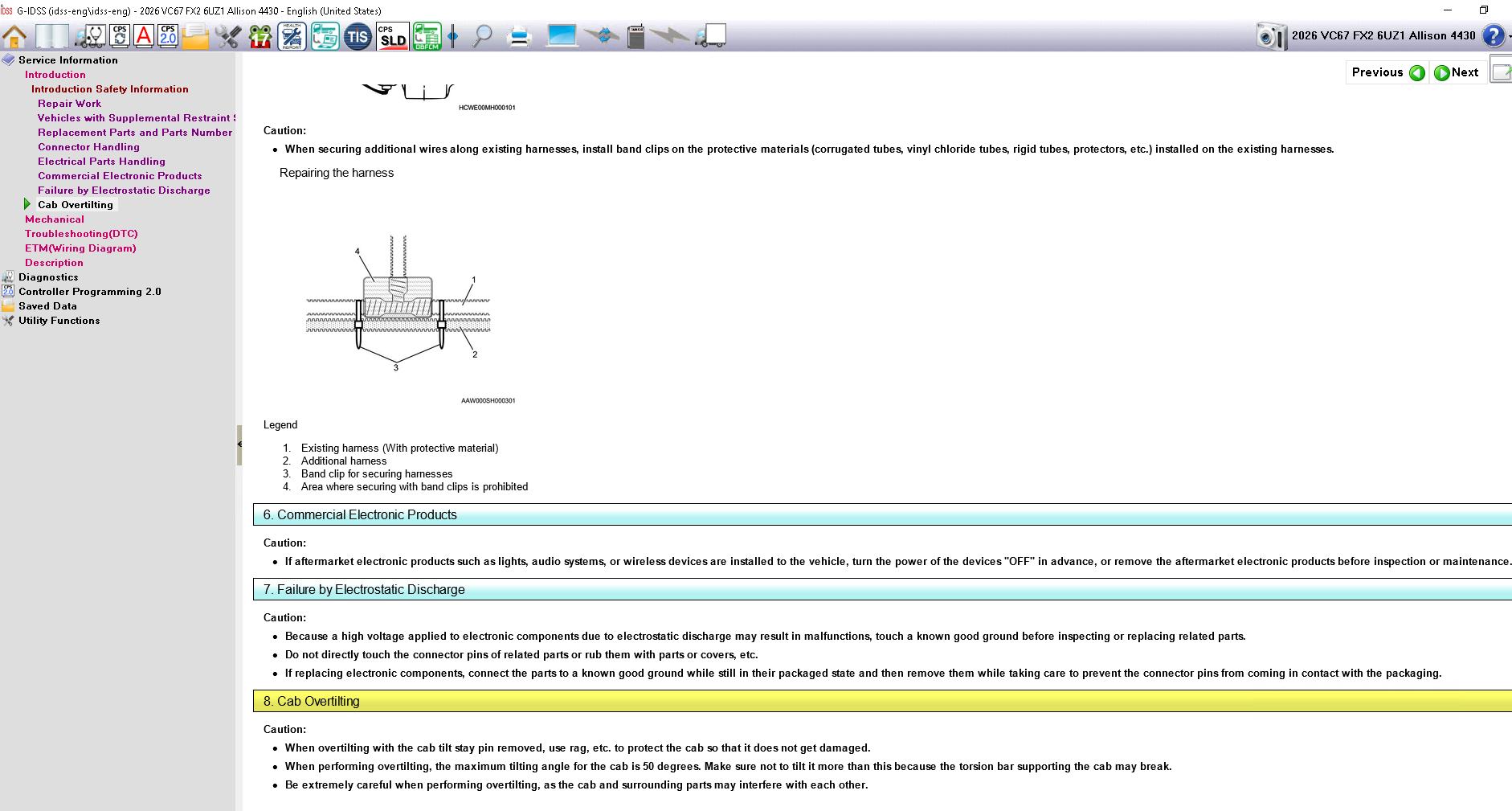Click the Previous page button
1512x811 pixels.
tap(1387, 72)
